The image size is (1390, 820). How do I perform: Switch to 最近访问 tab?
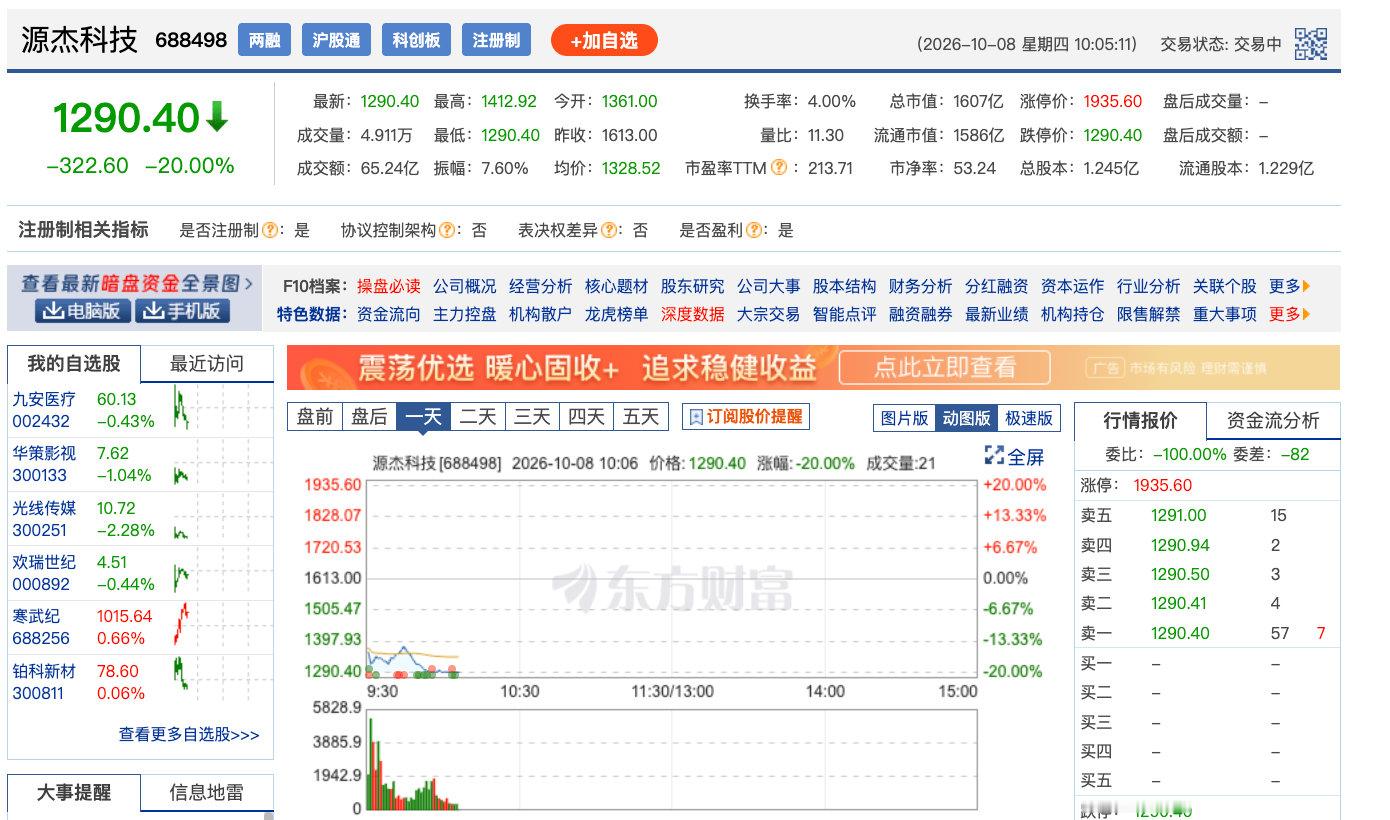(x=207, y=364)
